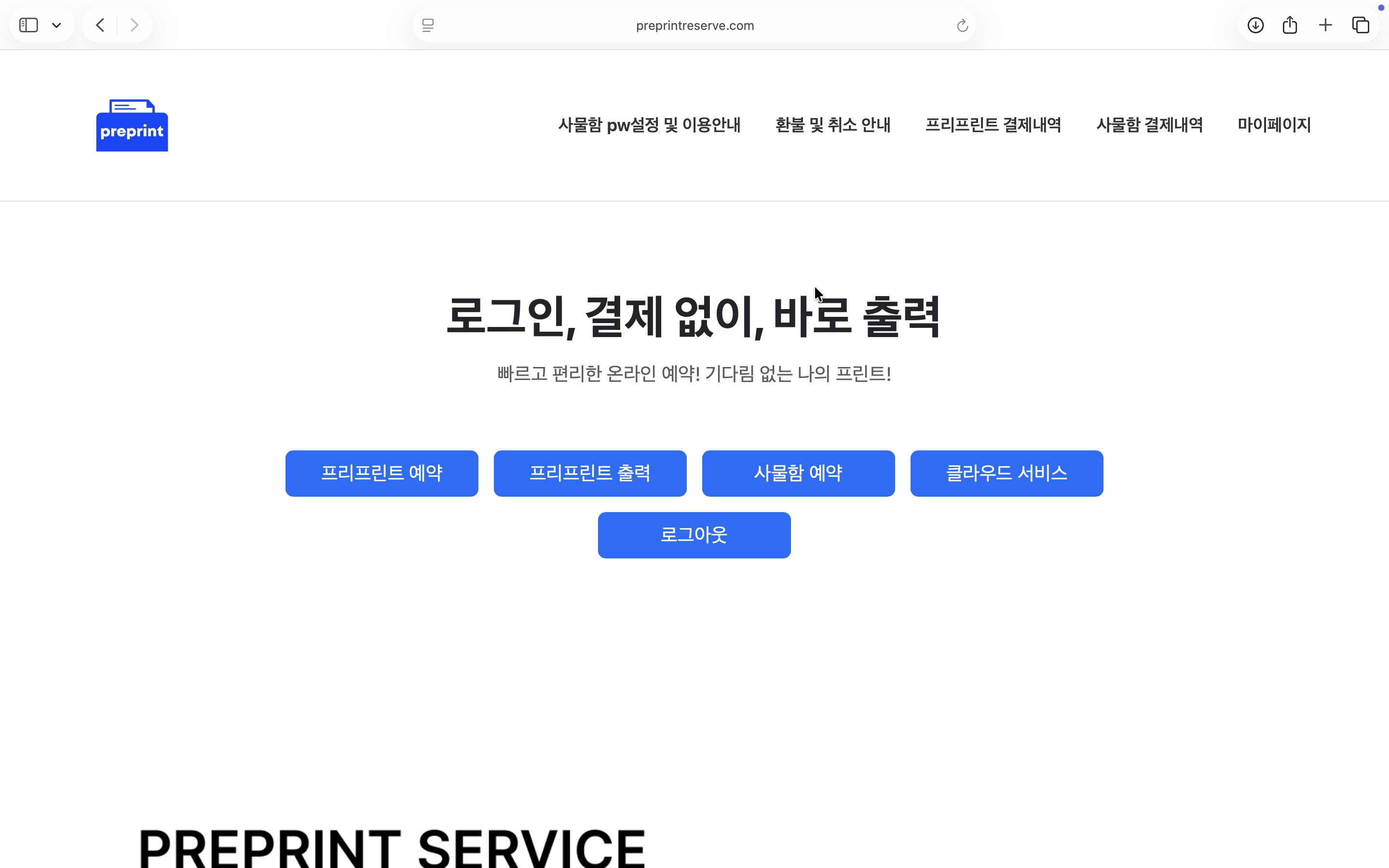Select the 사물함 예약 button
The width and height of the screenshot is (1389, 868).
coord(798,473)
